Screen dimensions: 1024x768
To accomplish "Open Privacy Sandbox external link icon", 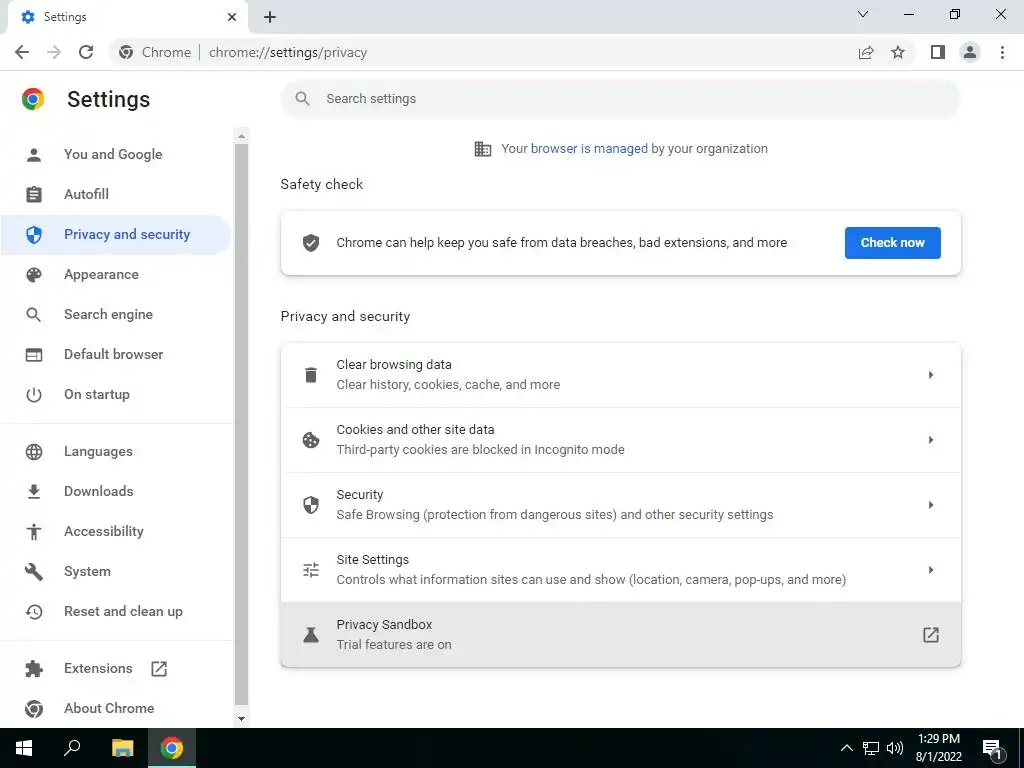I will 931,635.
